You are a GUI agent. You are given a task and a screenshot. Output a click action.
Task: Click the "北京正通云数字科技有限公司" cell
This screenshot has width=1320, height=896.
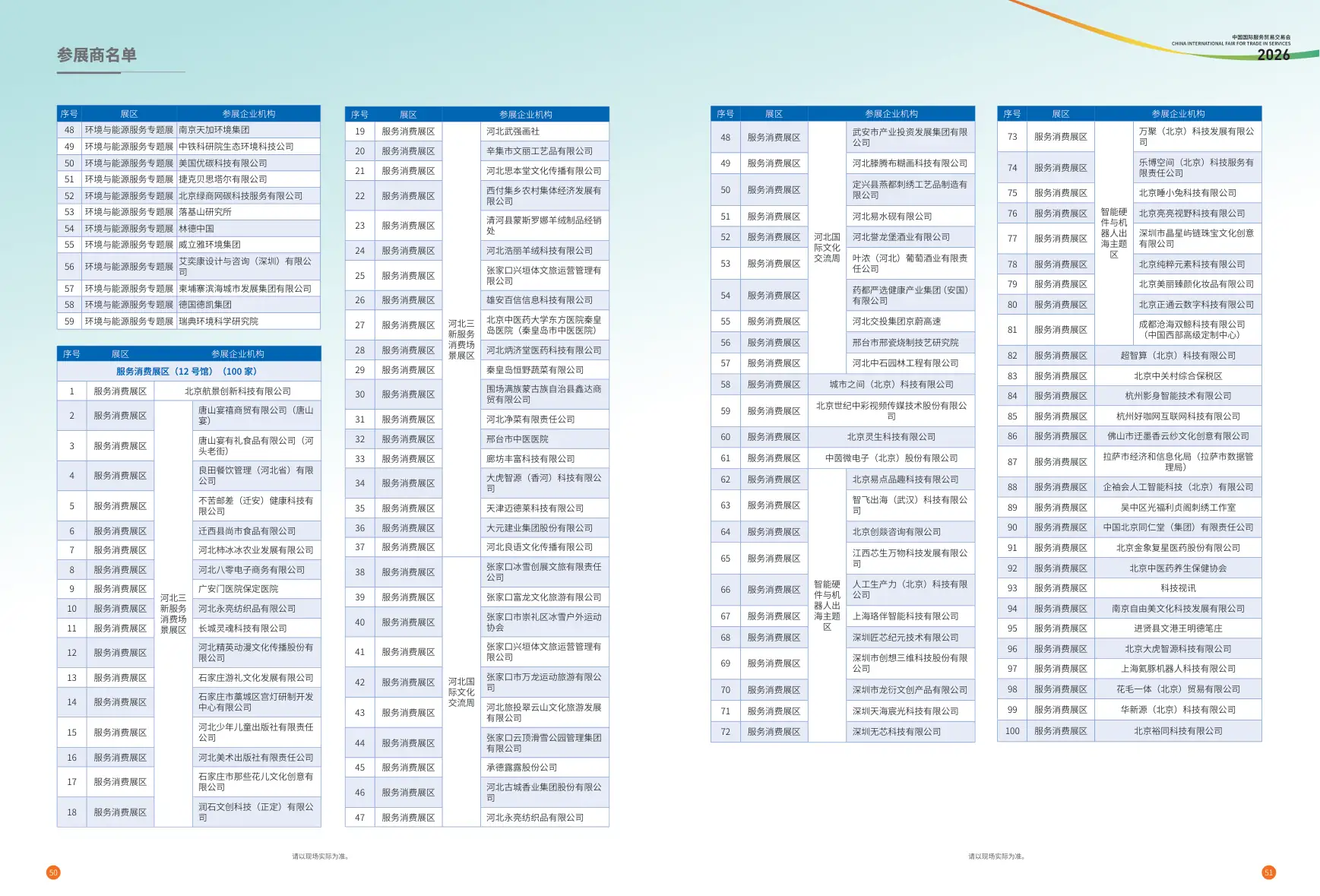pyautogui.click(x=1197, y=305)
